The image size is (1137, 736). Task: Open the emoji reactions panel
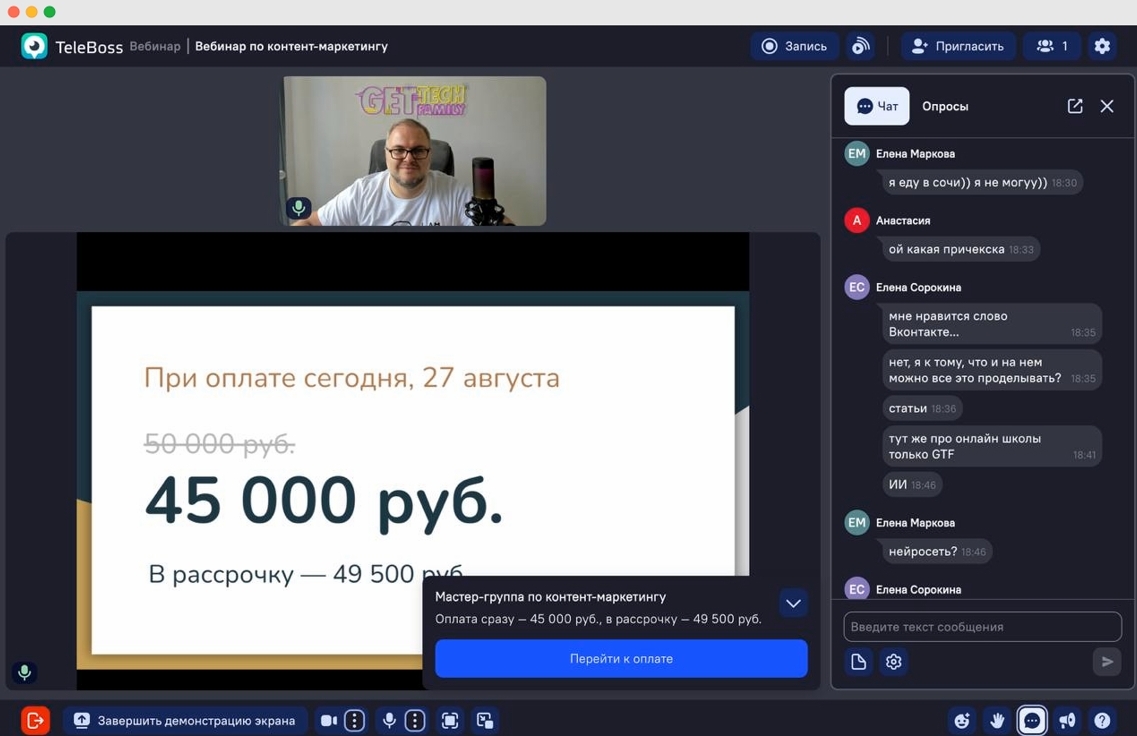click(961, 720)
